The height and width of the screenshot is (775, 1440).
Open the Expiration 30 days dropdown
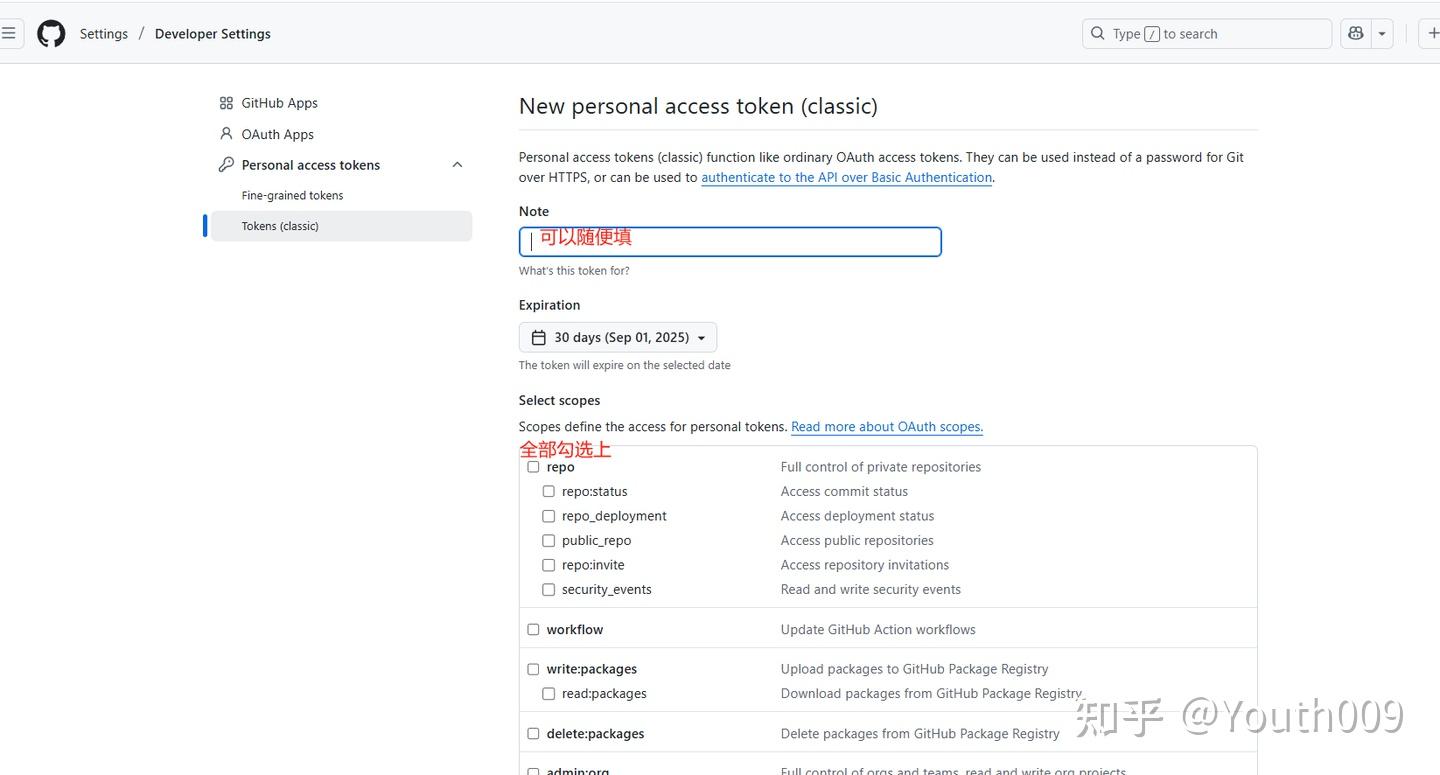click(618, 338)
